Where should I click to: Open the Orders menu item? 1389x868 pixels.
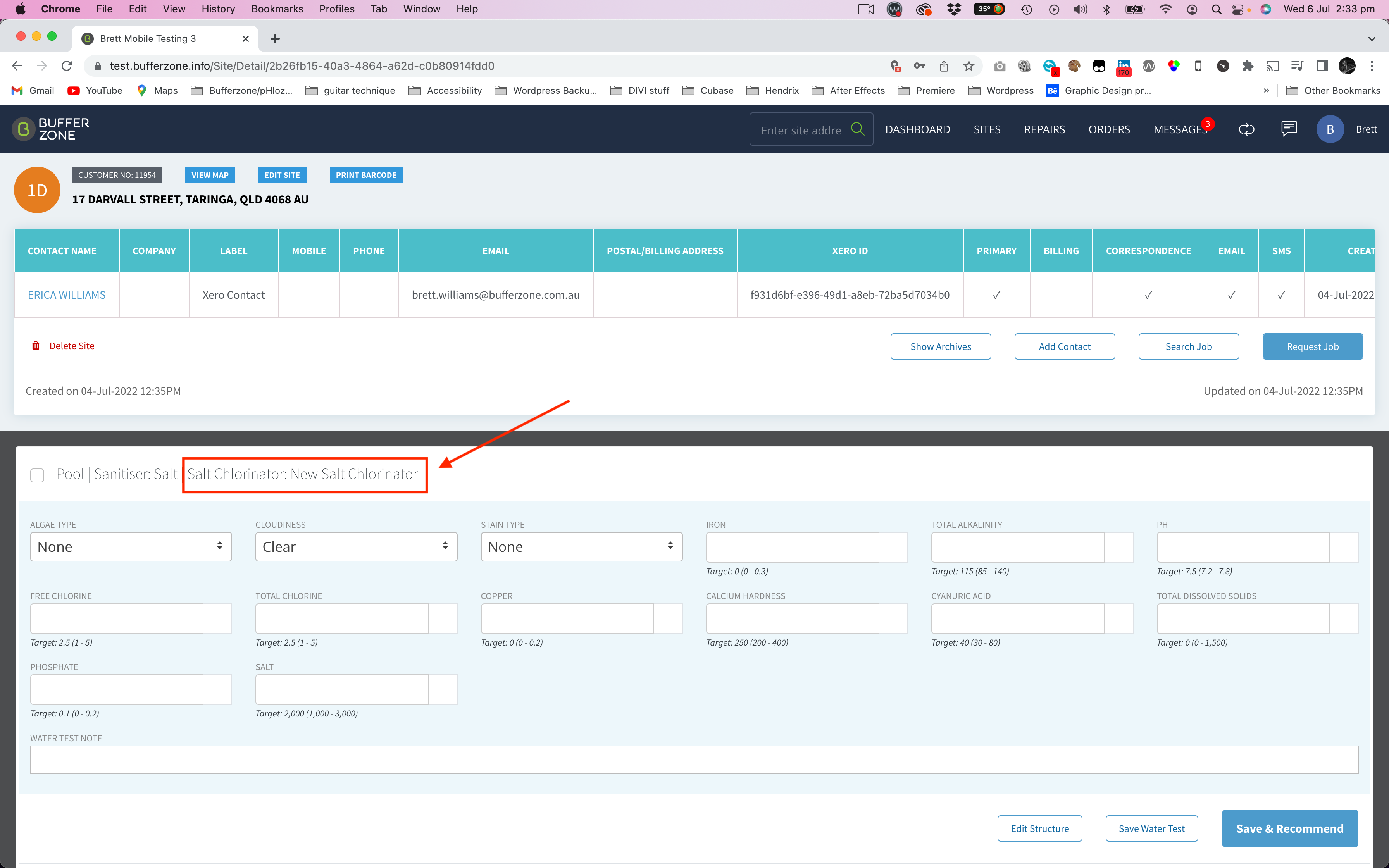coord(1109,129)
